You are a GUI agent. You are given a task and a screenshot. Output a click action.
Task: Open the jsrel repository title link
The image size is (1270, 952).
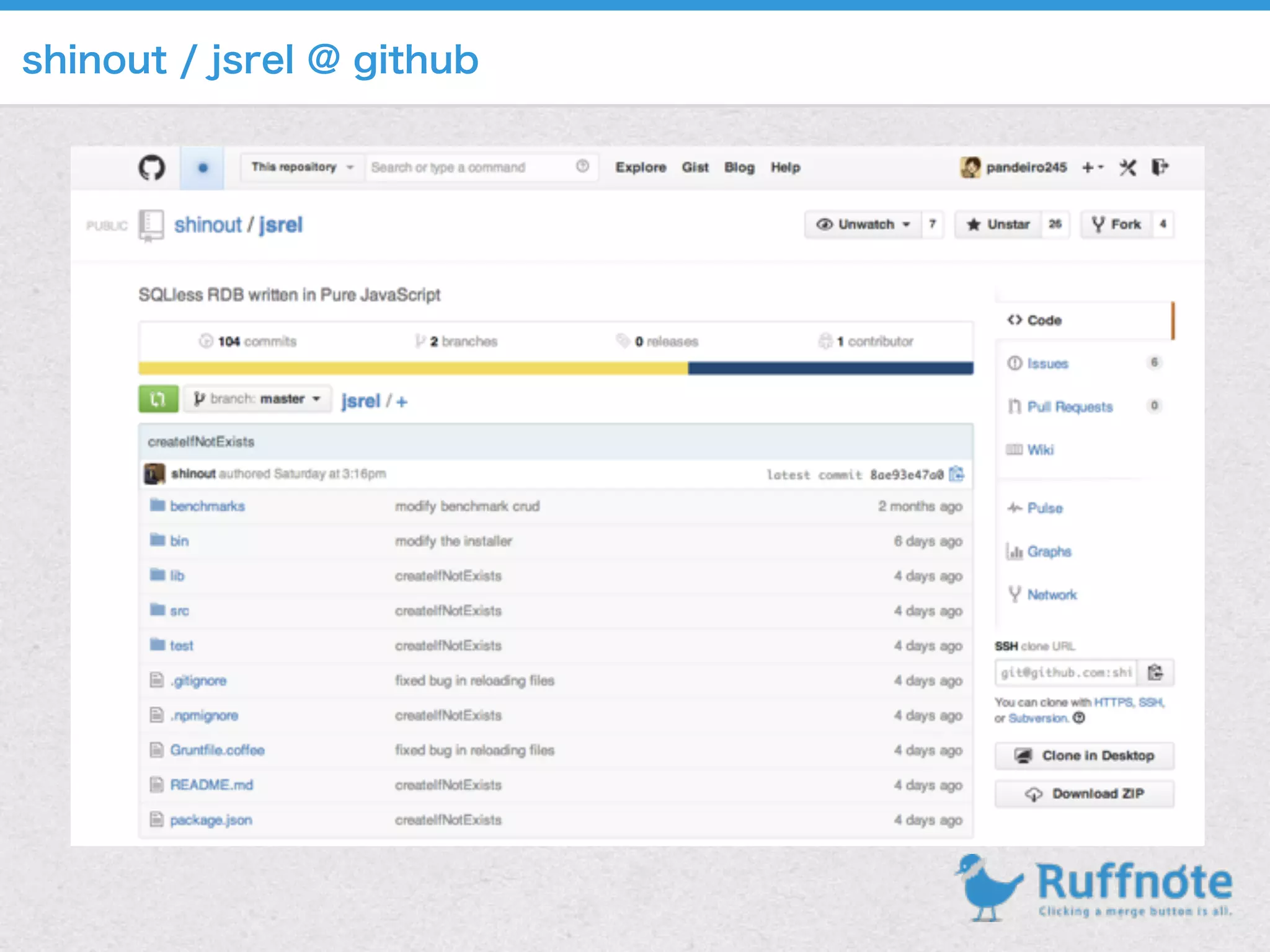pyautogui.click(x=281, y=225)
